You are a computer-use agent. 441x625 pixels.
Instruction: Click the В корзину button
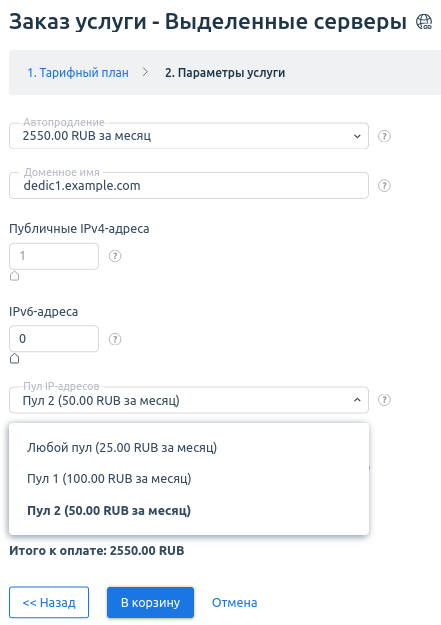[x=150, y=602]
